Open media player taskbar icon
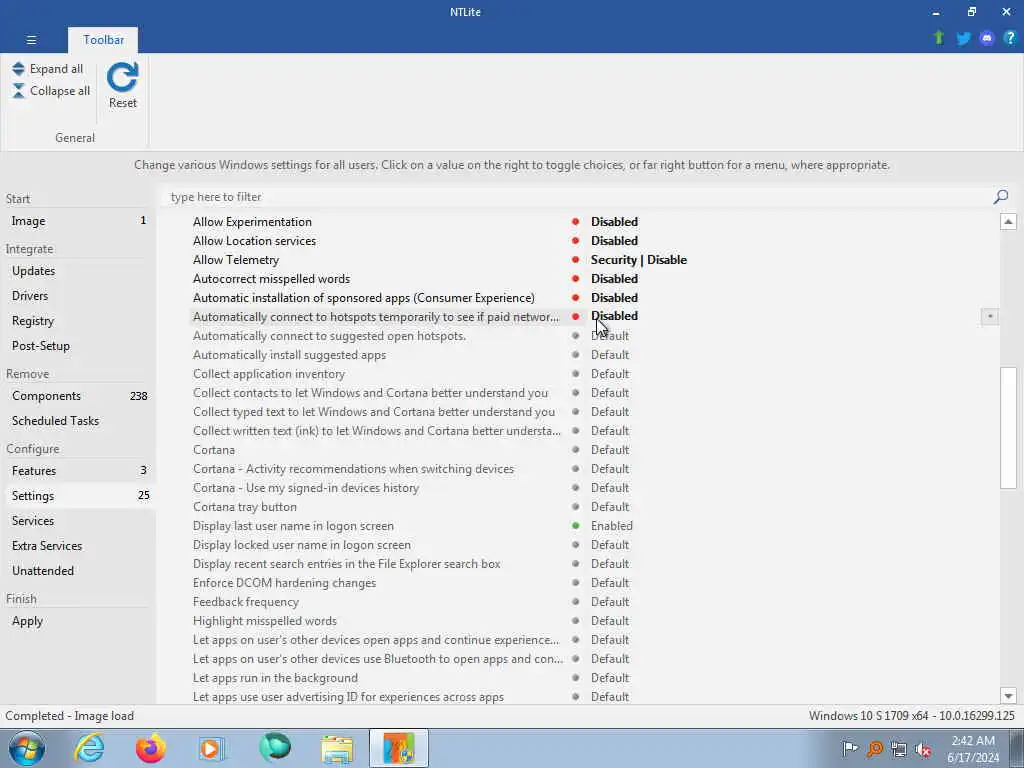Viewport: 1024px width, 768px height. point(210,748)
